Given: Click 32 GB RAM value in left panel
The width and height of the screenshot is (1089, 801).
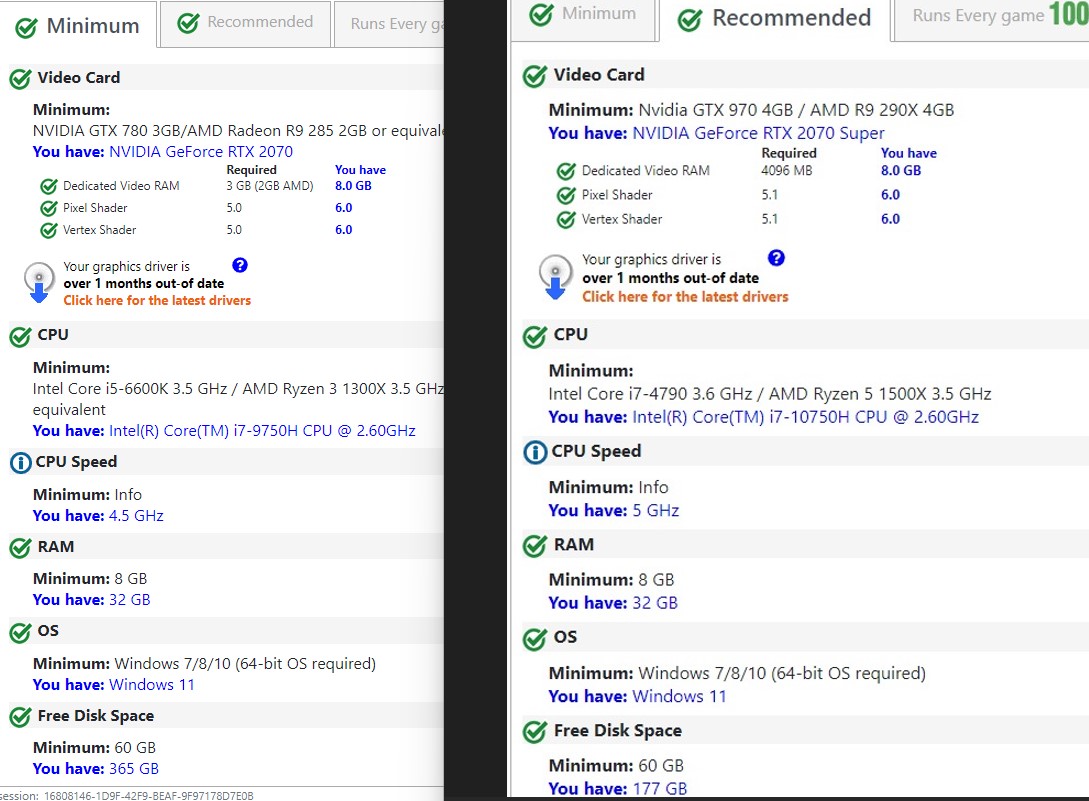Looking at the screenshot, I should [129, 600].
